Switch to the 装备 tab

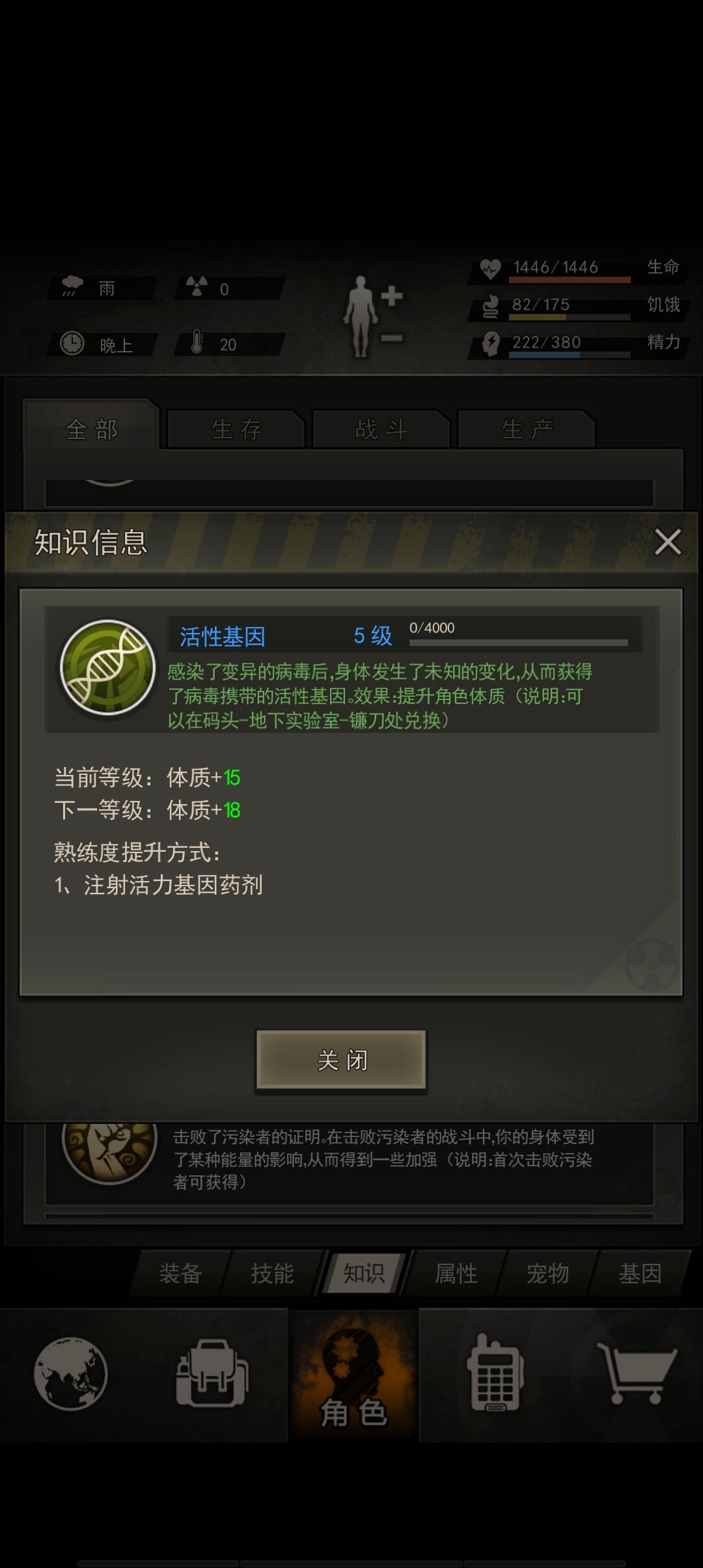click(x=180, y=1273)
